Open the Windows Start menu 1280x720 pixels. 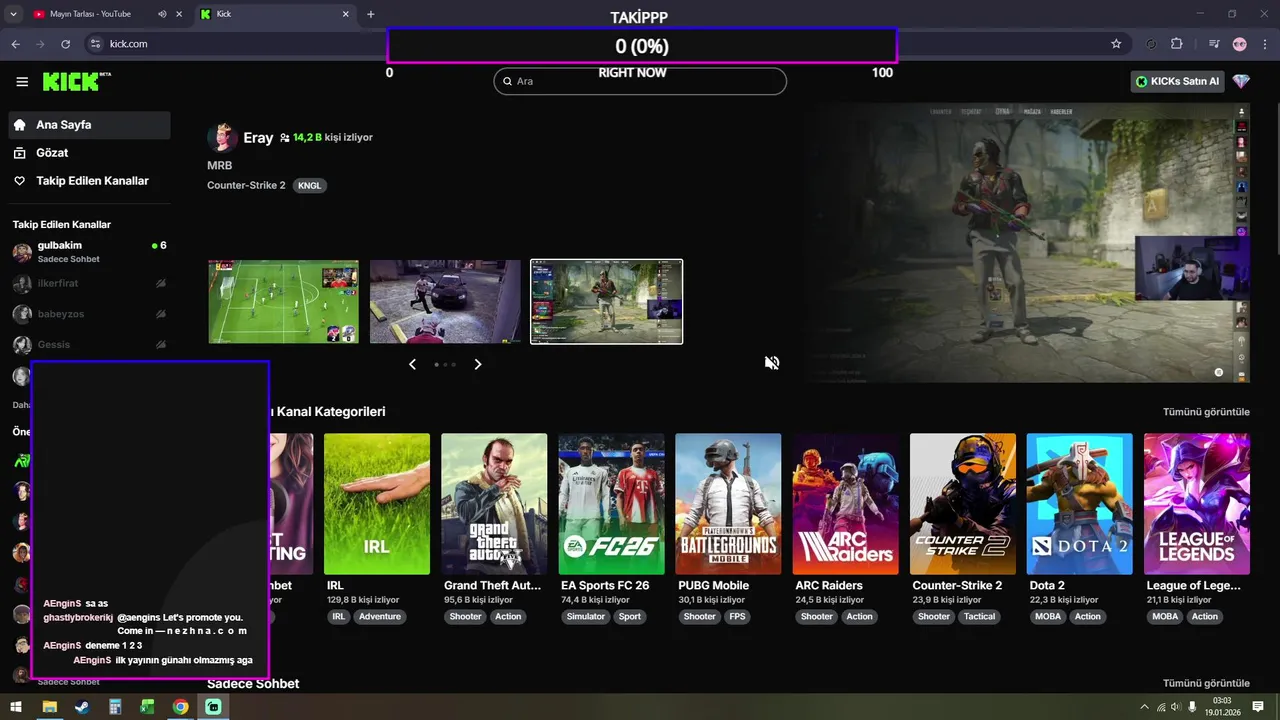(16, 707)
